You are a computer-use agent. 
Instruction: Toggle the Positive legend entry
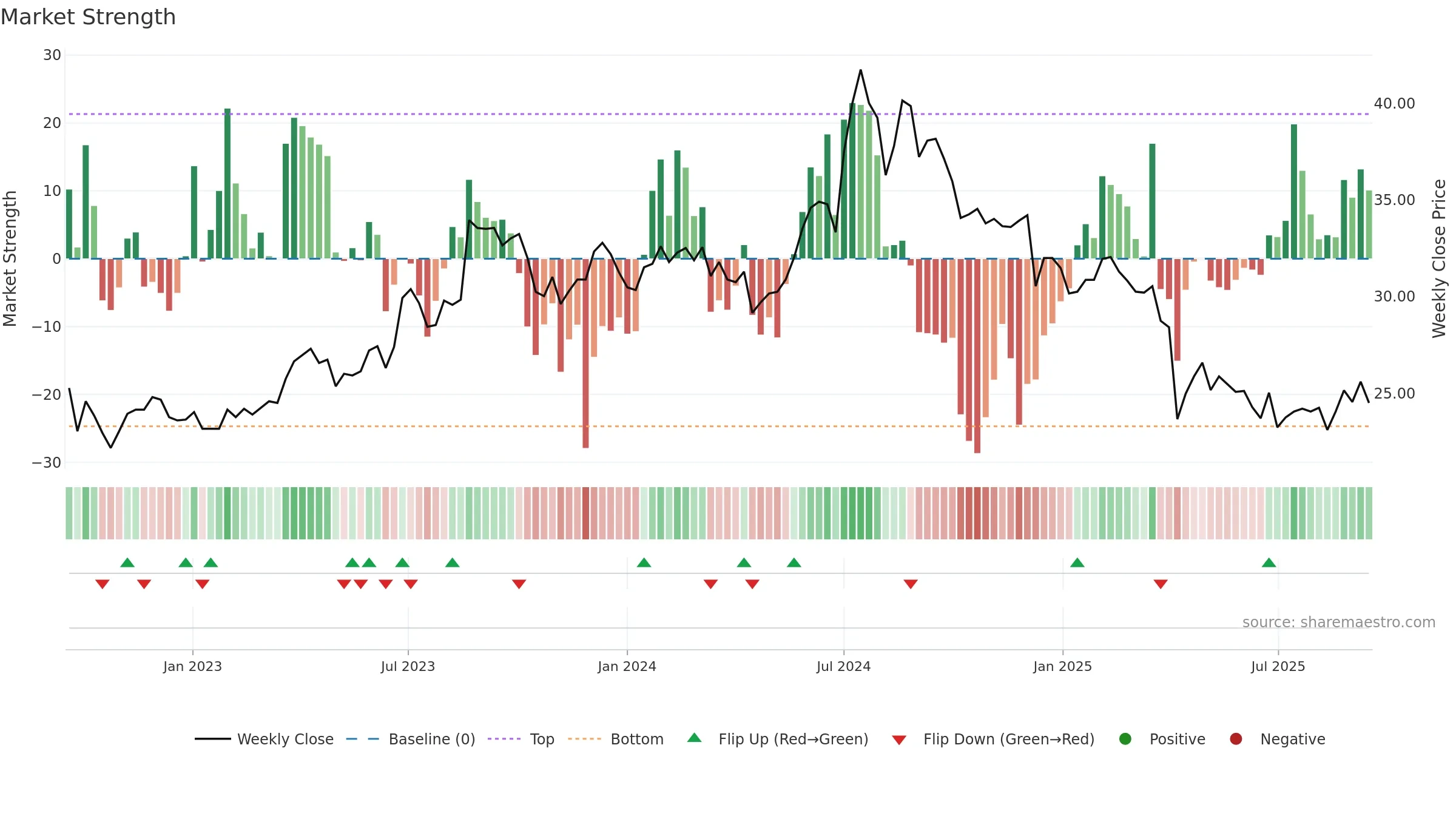tap(1162, 739)
